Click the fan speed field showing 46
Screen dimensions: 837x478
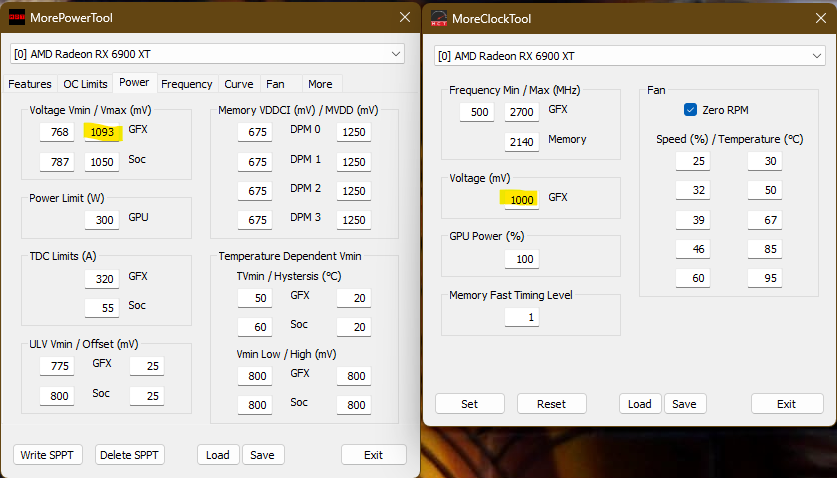pos(693,249)
